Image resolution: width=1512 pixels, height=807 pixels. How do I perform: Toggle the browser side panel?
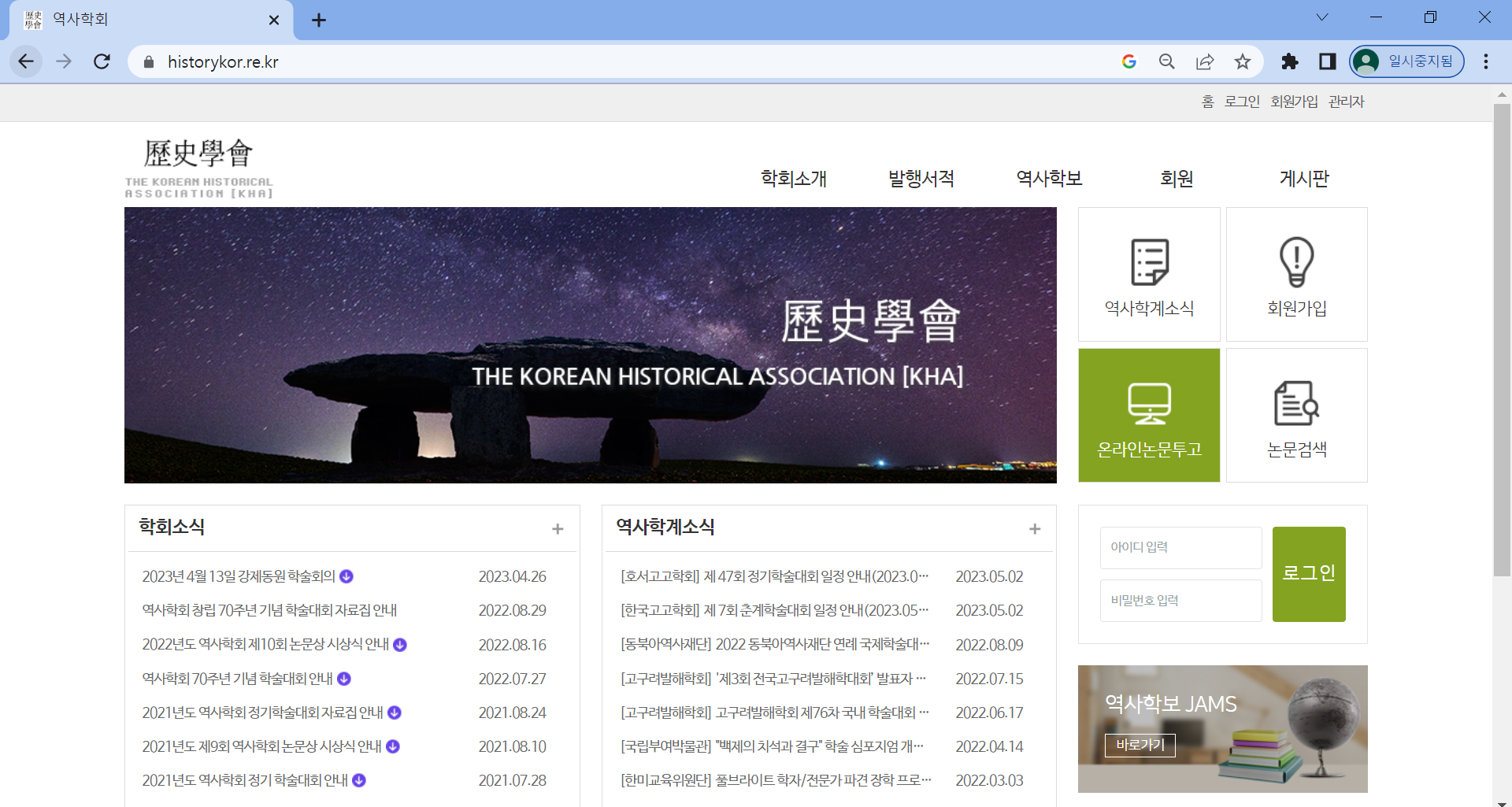(1328, 61)
